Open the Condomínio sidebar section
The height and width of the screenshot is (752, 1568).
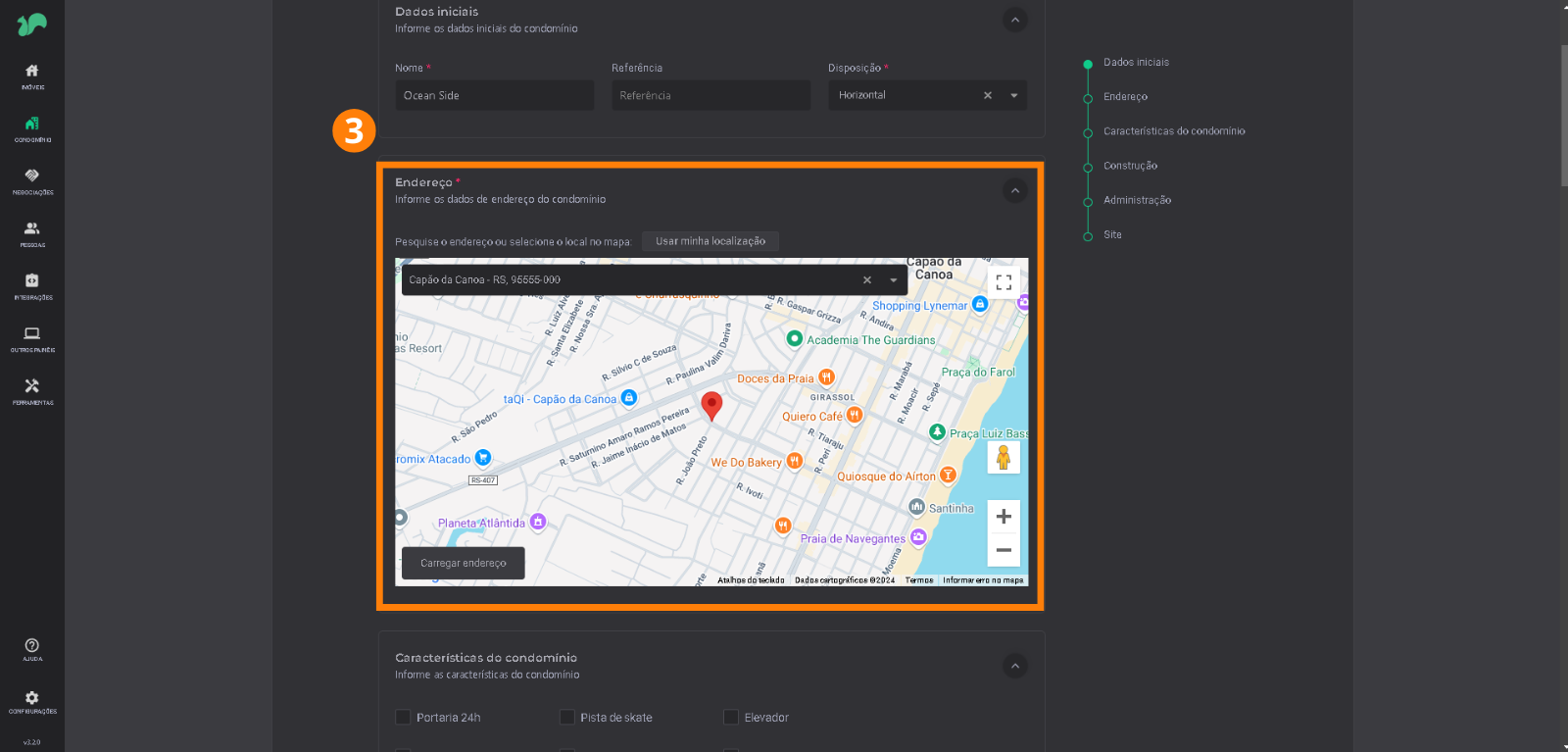point(32,128)
